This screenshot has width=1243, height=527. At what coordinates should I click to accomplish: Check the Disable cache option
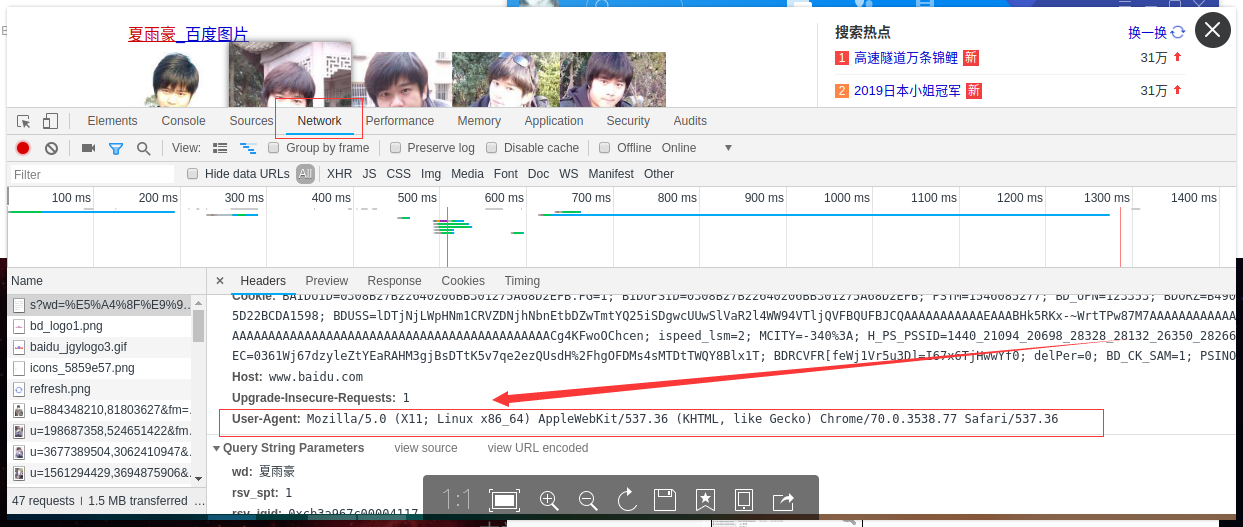coord(492,148)
